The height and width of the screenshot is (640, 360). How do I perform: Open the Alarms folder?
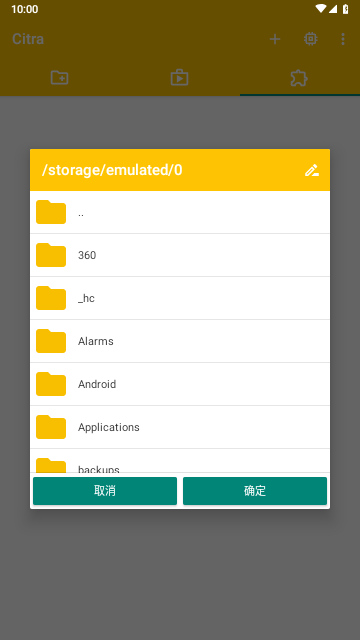180,341
